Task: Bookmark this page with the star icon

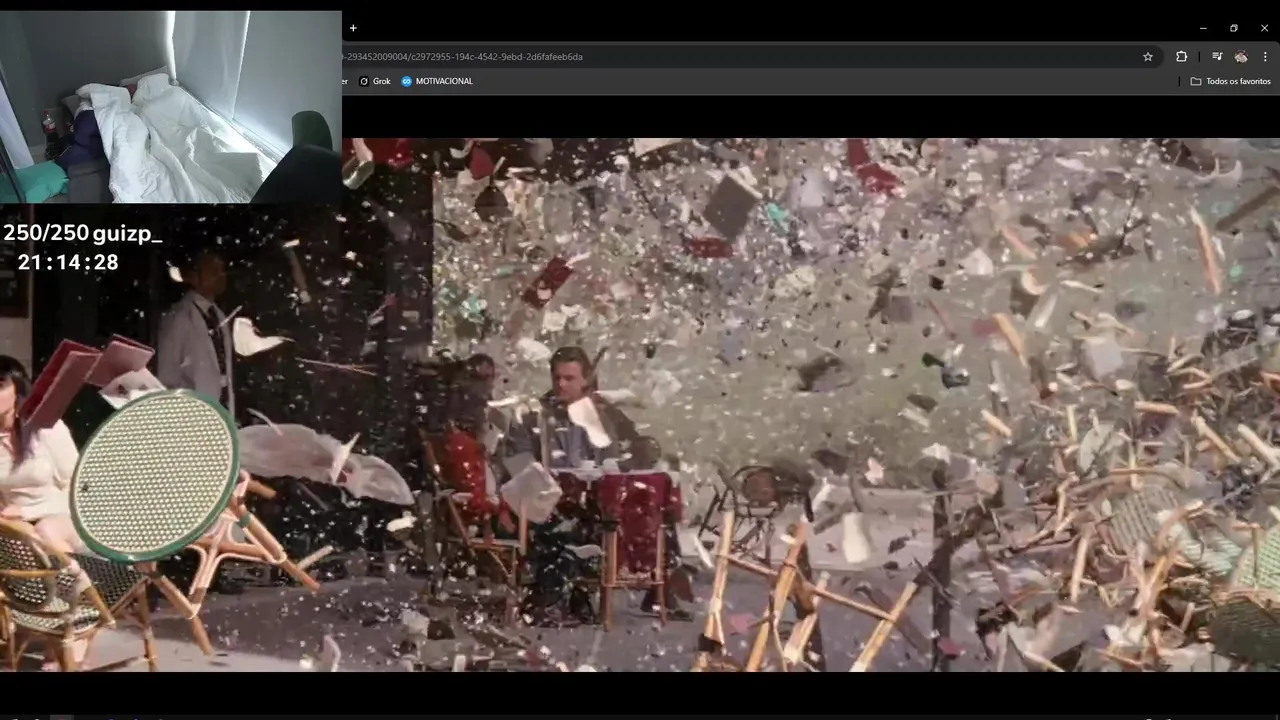Action: tap(1148, 57)
